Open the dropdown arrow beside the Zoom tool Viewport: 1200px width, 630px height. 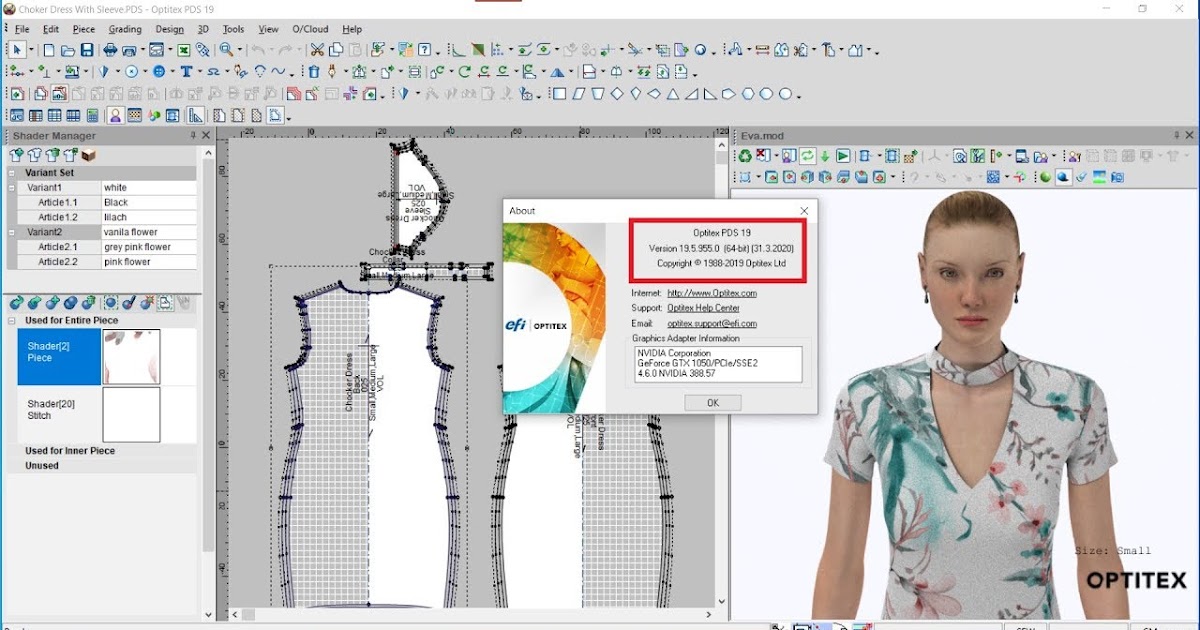tap(241, 50)
